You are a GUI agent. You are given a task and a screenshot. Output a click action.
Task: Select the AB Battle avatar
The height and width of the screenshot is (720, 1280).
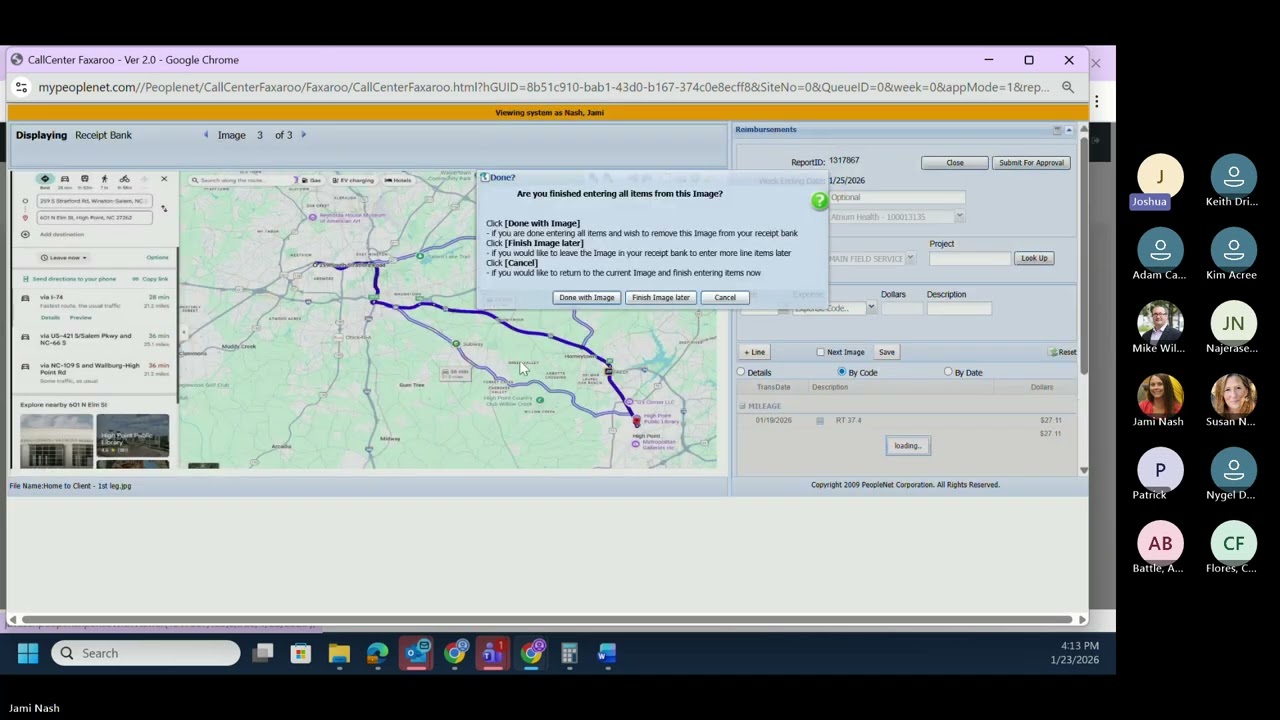pyautogui.click(x=1160, y=544)
